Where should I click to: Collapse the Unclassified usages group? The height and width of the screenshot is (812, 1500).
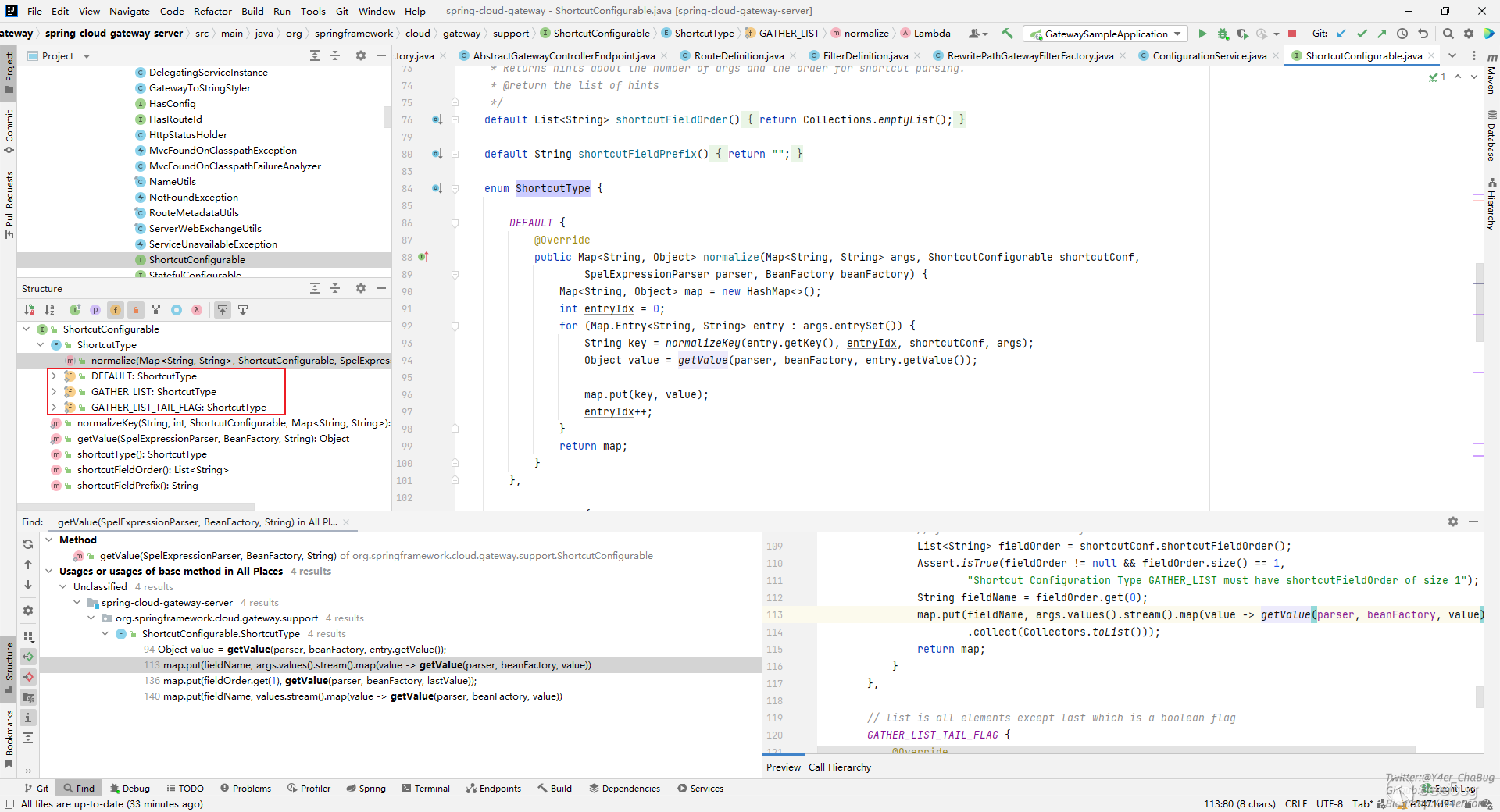(x=63, y=587)
